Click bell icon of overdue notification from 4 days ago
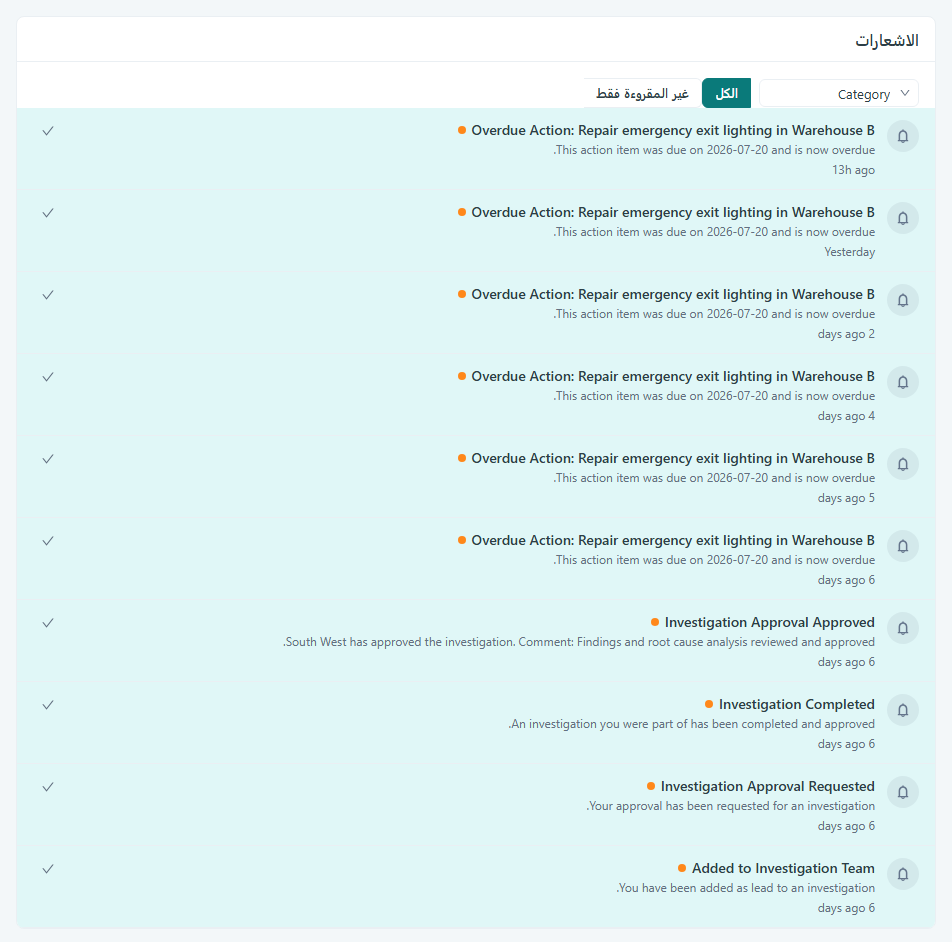The height and width of the screenshot is (942, 952). click(x=903, y=382)
